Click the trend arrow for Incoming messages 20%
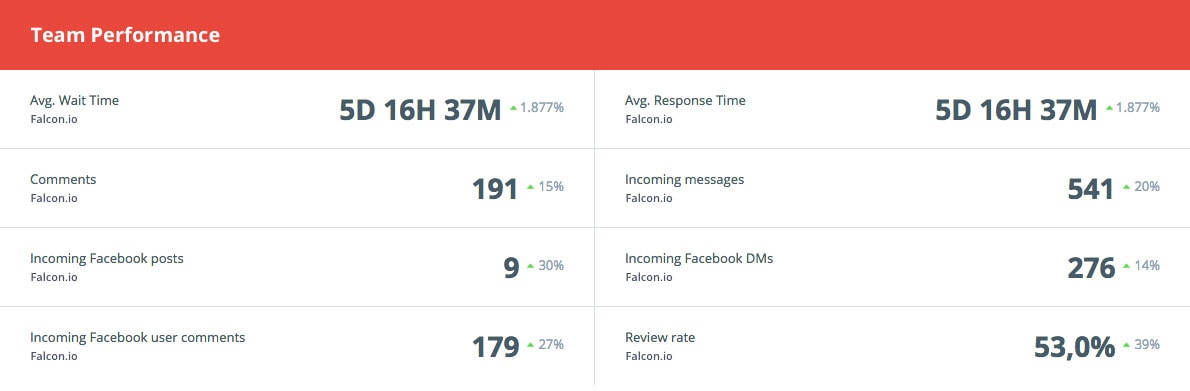 click(x=1127, y=187)
